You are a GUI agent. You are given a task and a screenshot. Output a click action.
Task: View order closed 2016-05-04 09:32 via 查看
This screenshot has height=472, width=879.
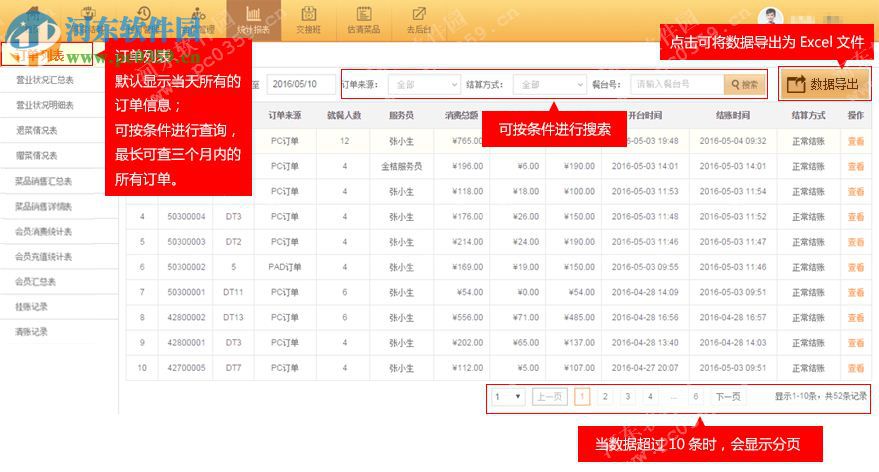855,141
